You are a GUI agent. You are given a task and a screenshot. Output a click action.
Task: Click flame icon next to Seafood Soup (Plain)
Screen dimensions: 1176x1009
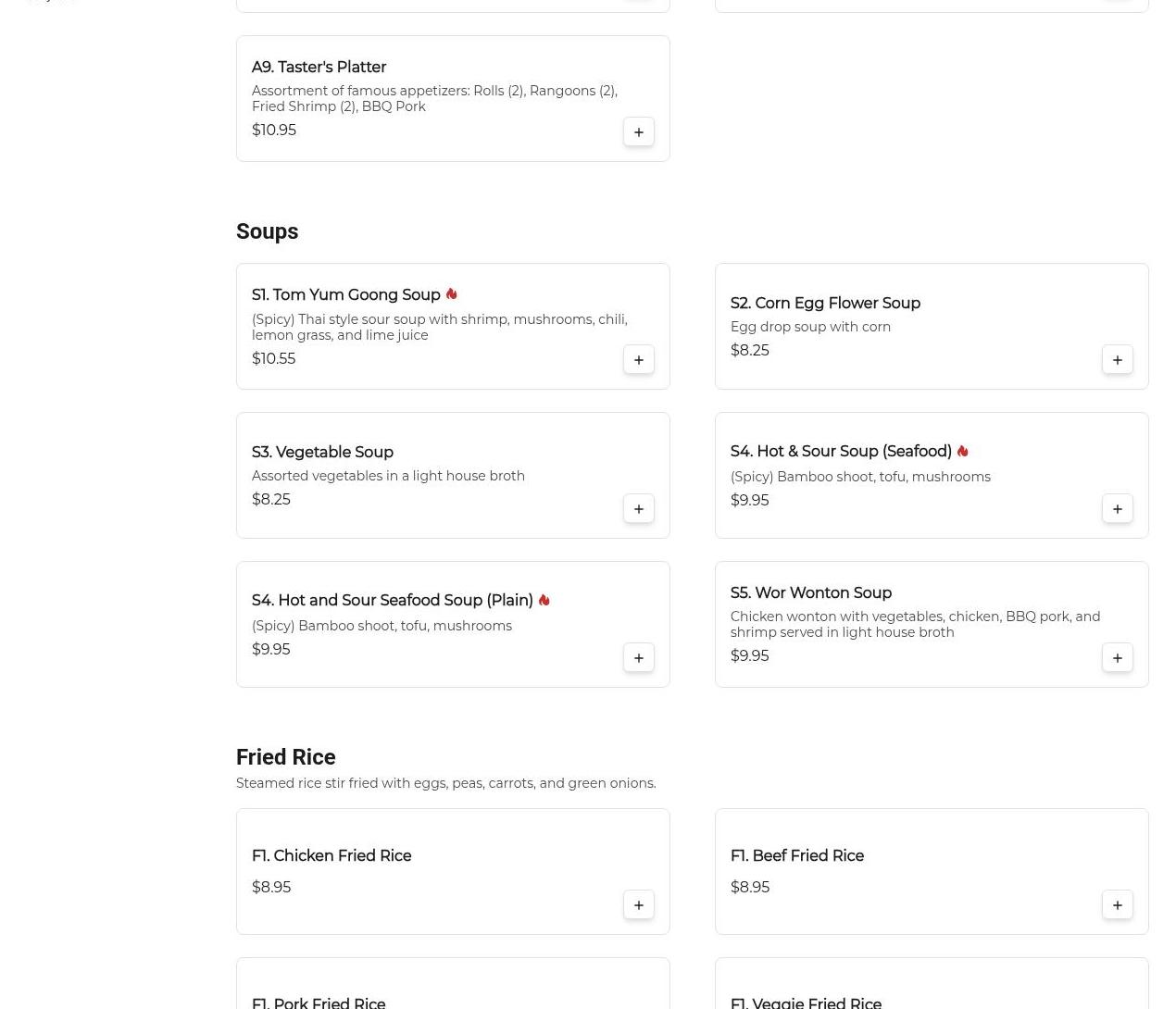544,600
